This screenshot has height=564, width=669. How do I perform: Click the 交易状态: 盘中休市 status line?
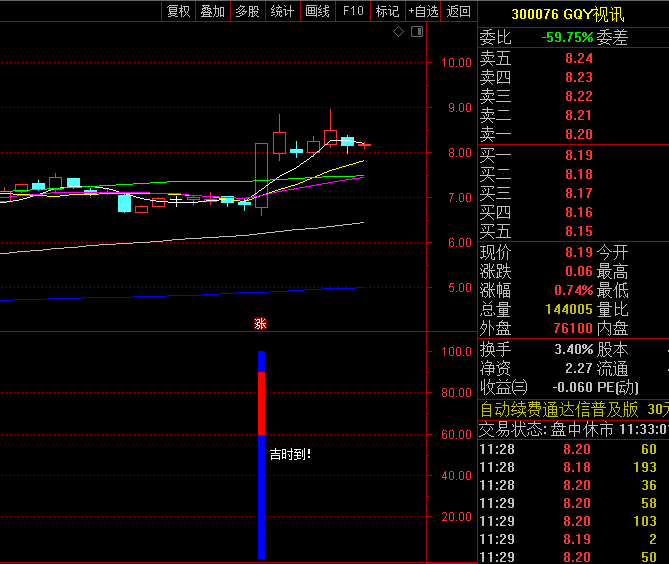[574, 429]
